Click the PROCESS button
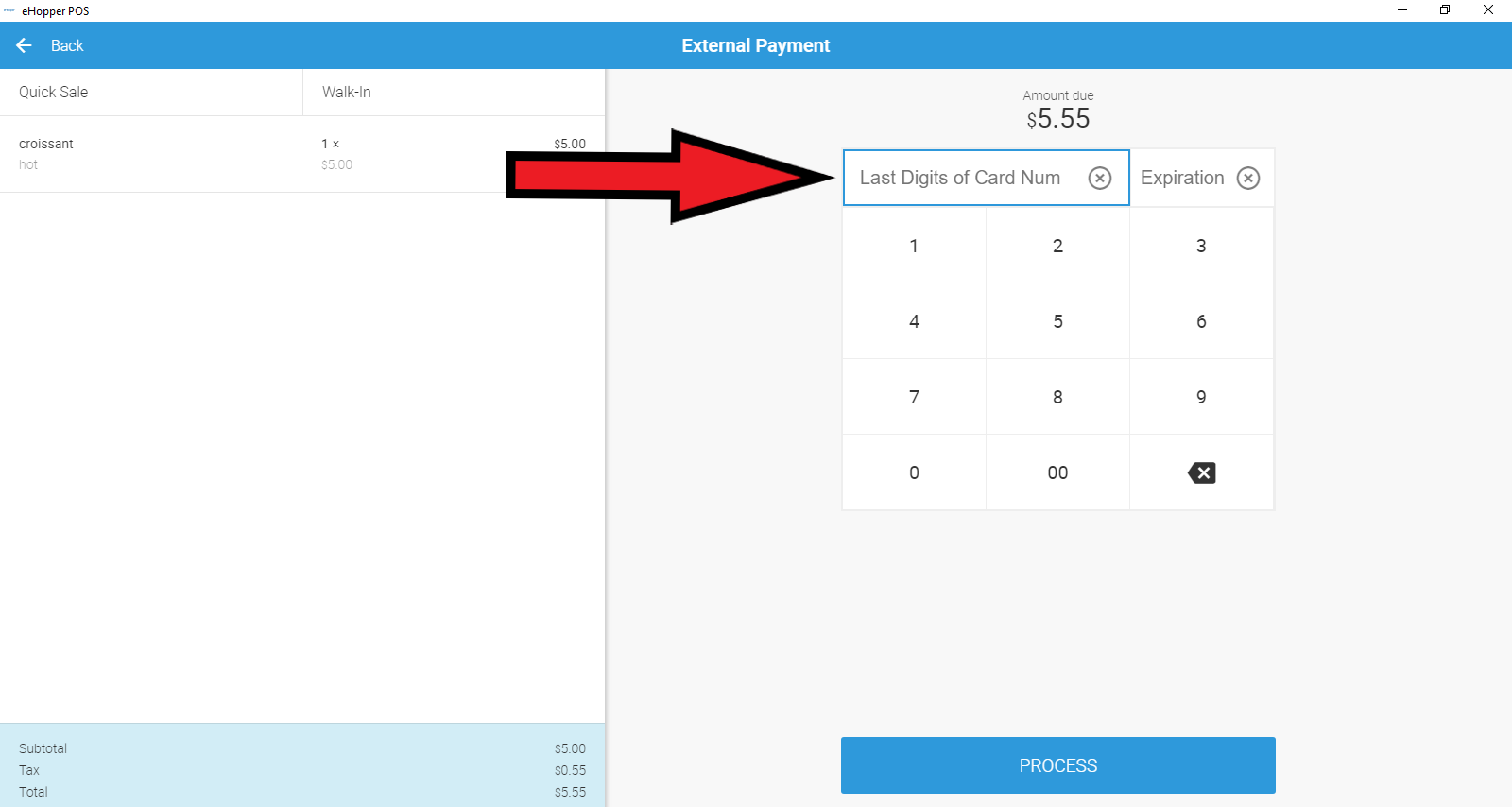 (1058, 765)
